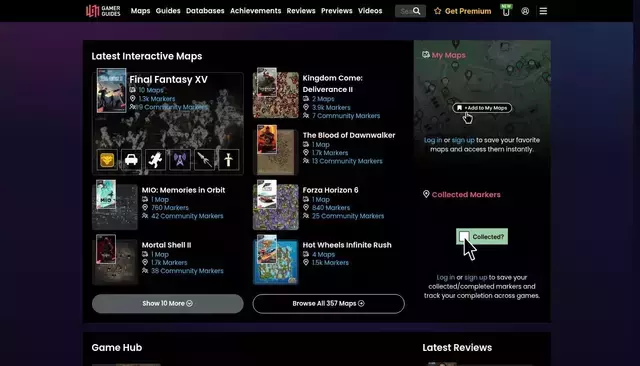Select the running figure marker icon
Viewport: 640px width, 366px height.
click(156, 160)
